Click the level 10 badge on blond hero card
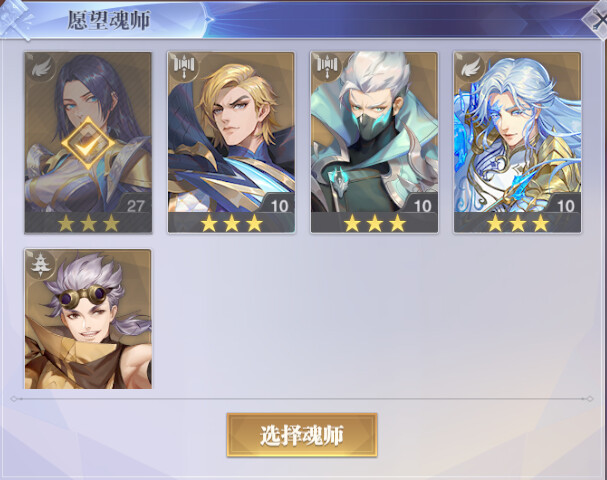The image size is (607, 480). click(x=279, y=206)
